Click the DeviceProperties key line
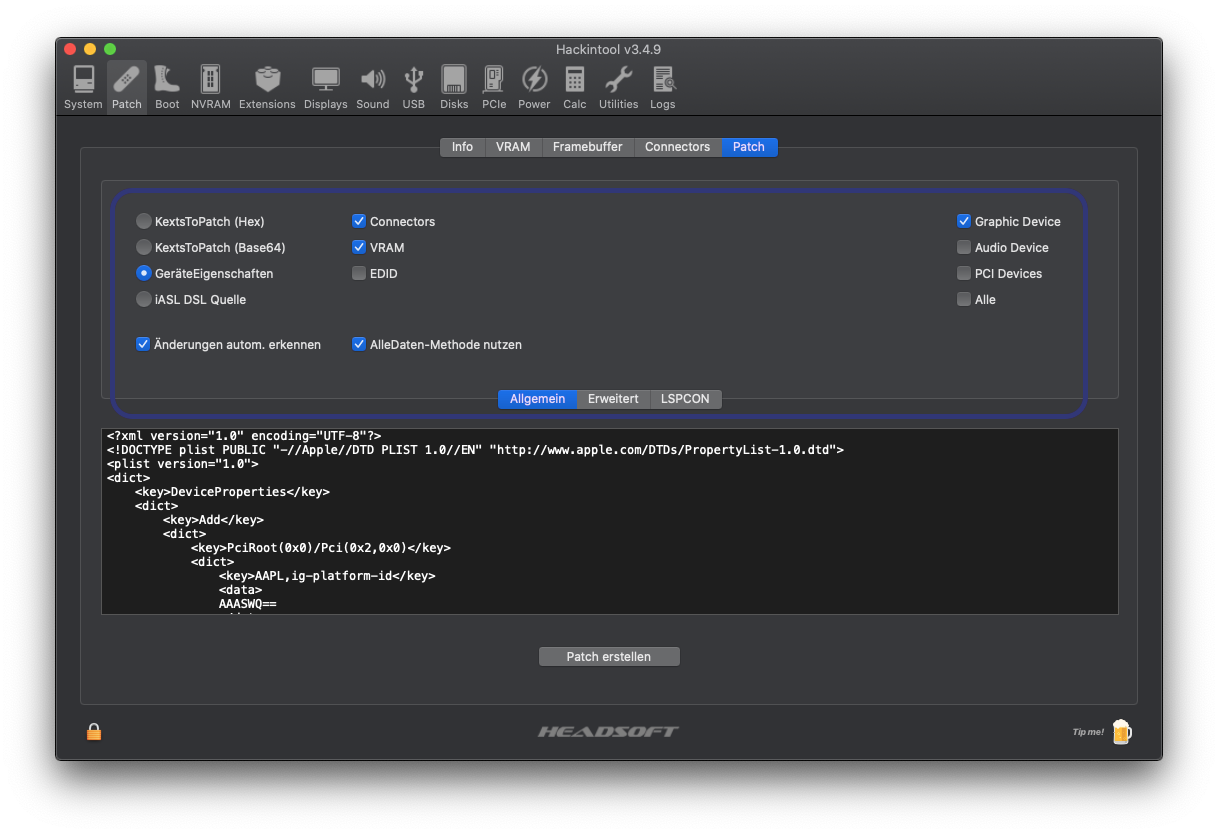Screen dimensions: 1218x834 (x=232, y=492)
